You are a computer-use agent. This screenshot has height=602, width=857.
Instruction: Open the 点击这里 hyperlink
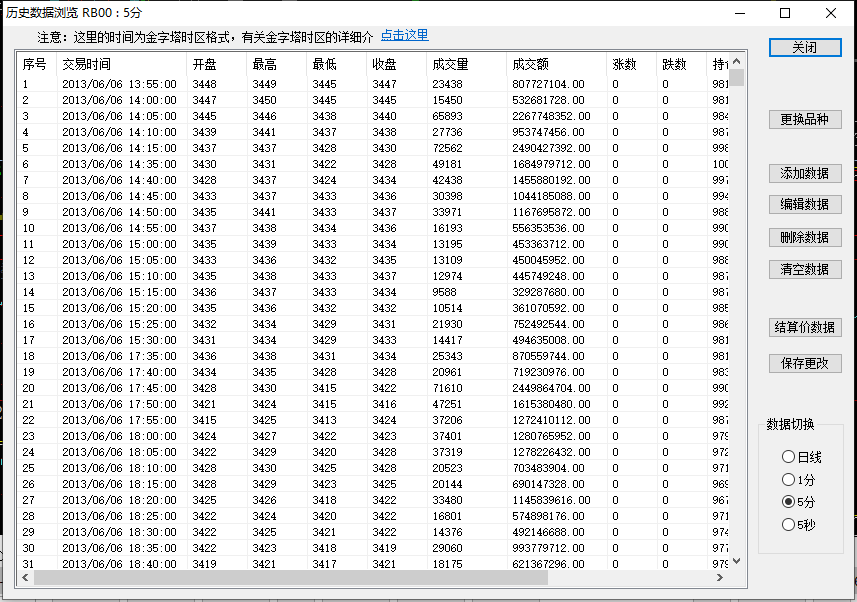click(x=404, y=36)
